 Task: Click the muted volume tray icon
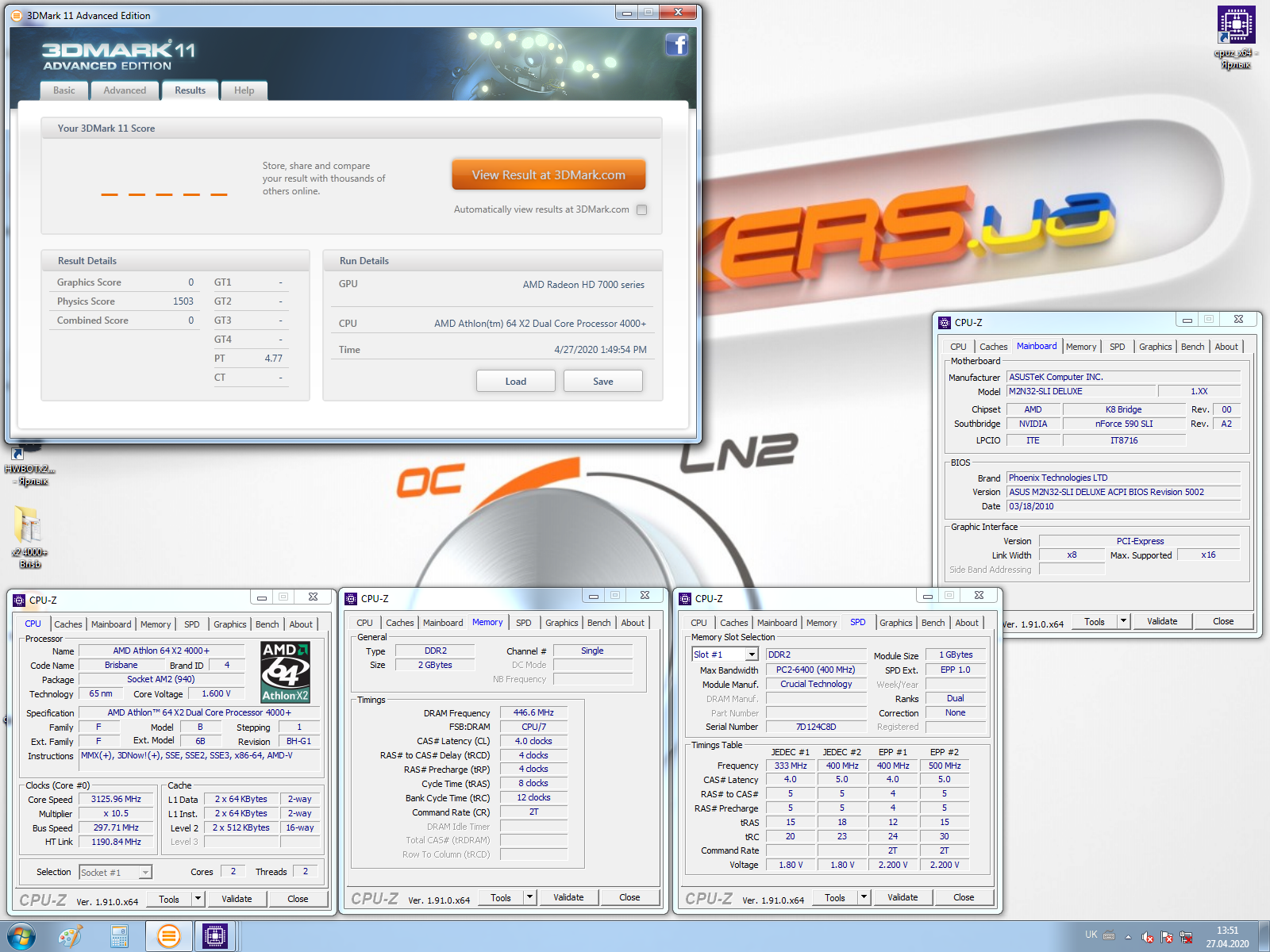1148,937
